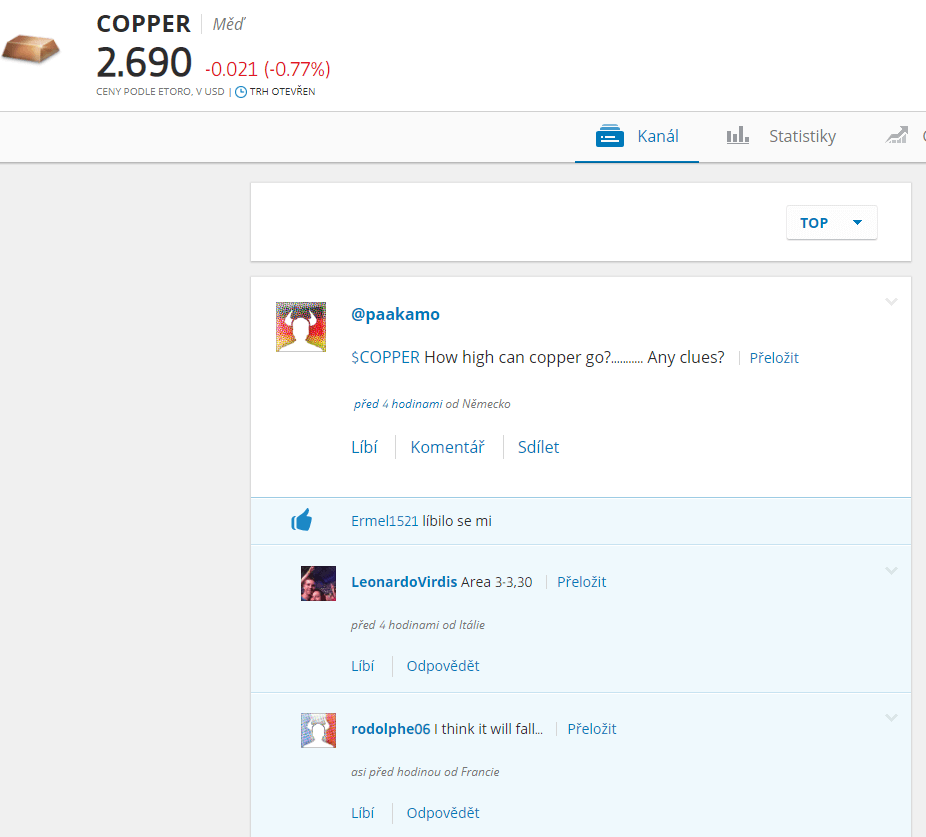
Task: Click the clock icon beside TRH OTEVŘEN
Action: point(240,91)
